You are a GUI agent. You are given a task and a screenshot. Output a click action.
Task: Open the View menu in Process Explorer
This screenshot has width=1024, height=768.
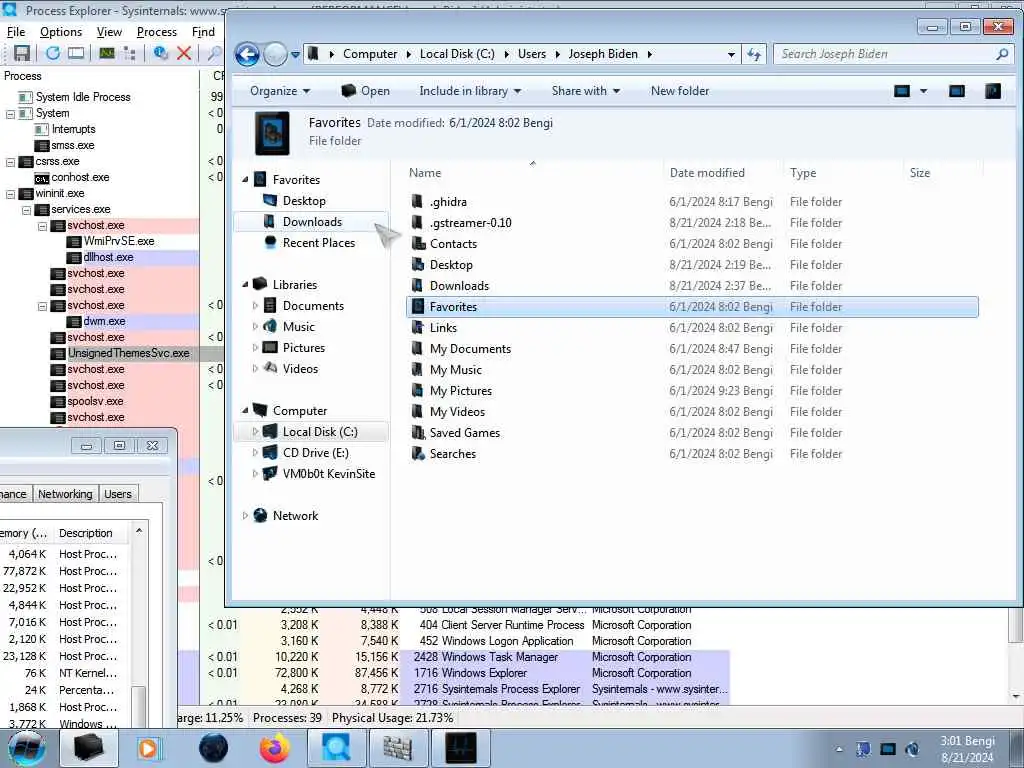point(109,32)
